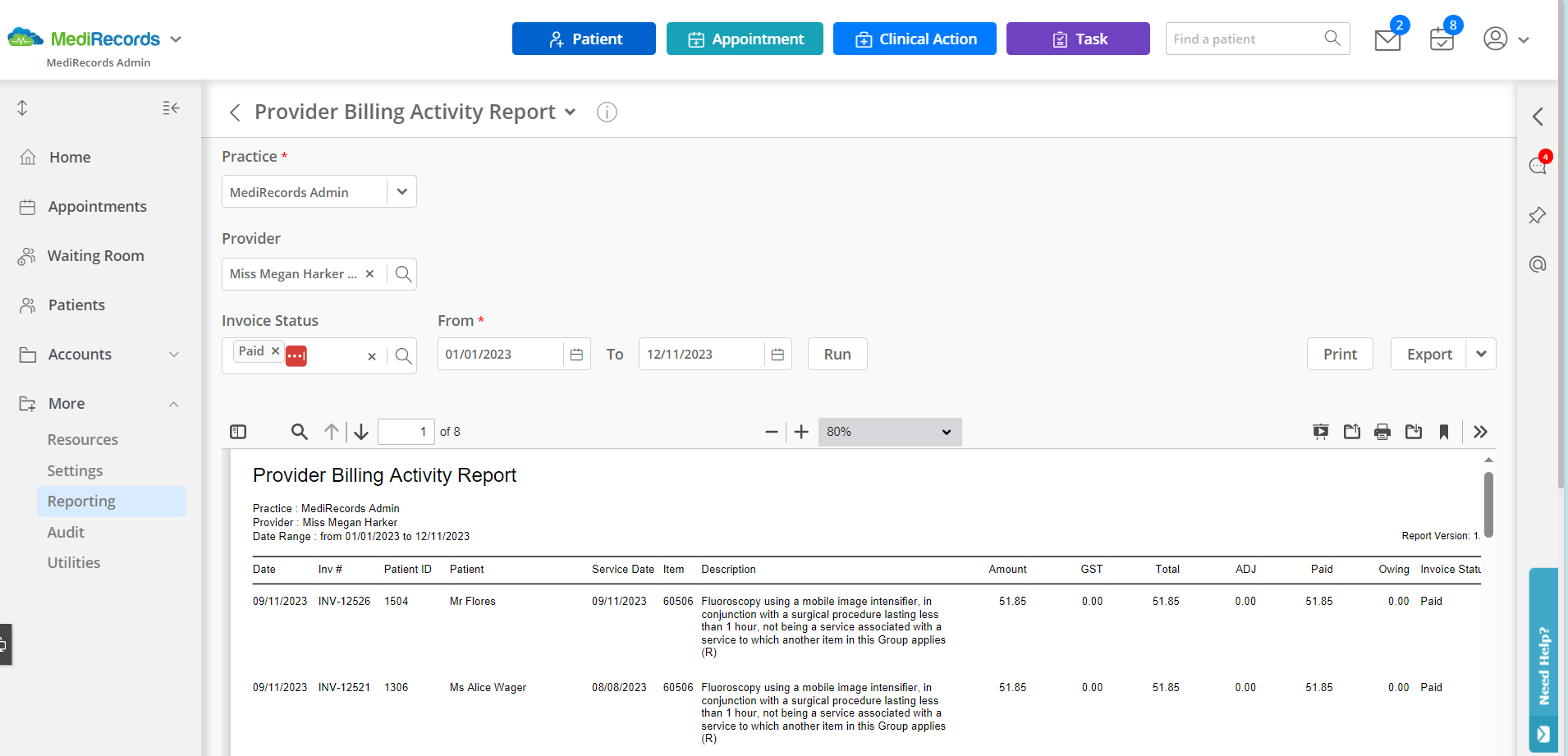Screen dimensions: 1568x756
Task: Open Settings under More
Action: pos(75,471)
